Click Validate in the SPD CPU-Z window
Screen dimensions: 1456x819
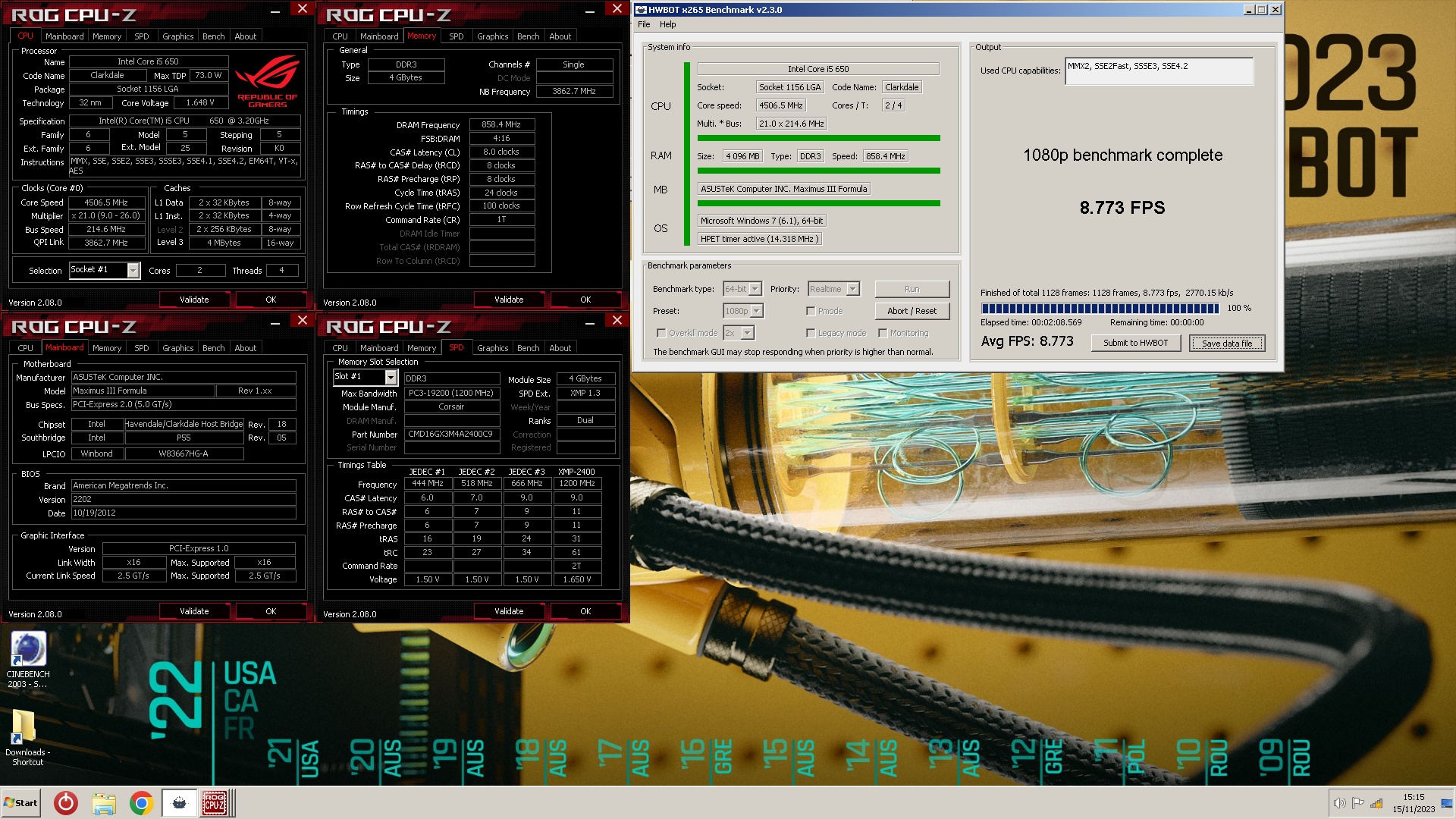click(509, 611)
